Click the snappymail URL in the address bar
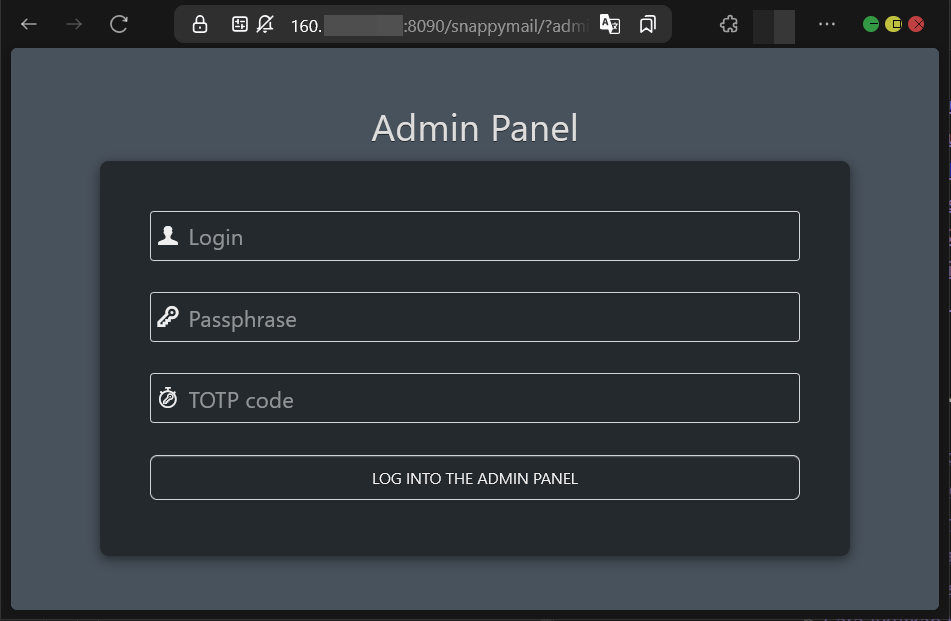The image size is (951, 621). click(439, 25)
